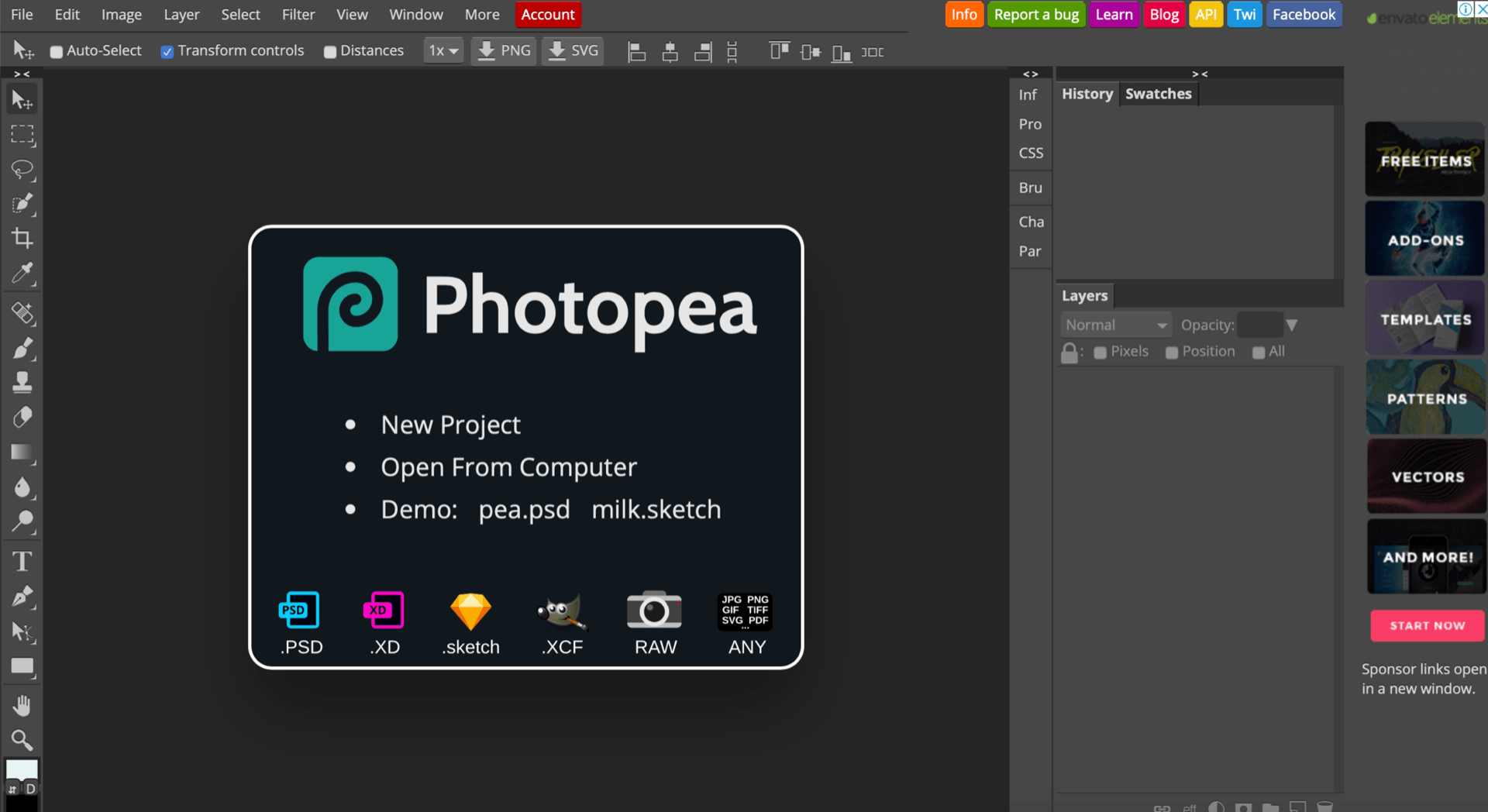1488x812 pixels.
Task: Check the lock All checkbox
Action: [x=1259, y=353]
